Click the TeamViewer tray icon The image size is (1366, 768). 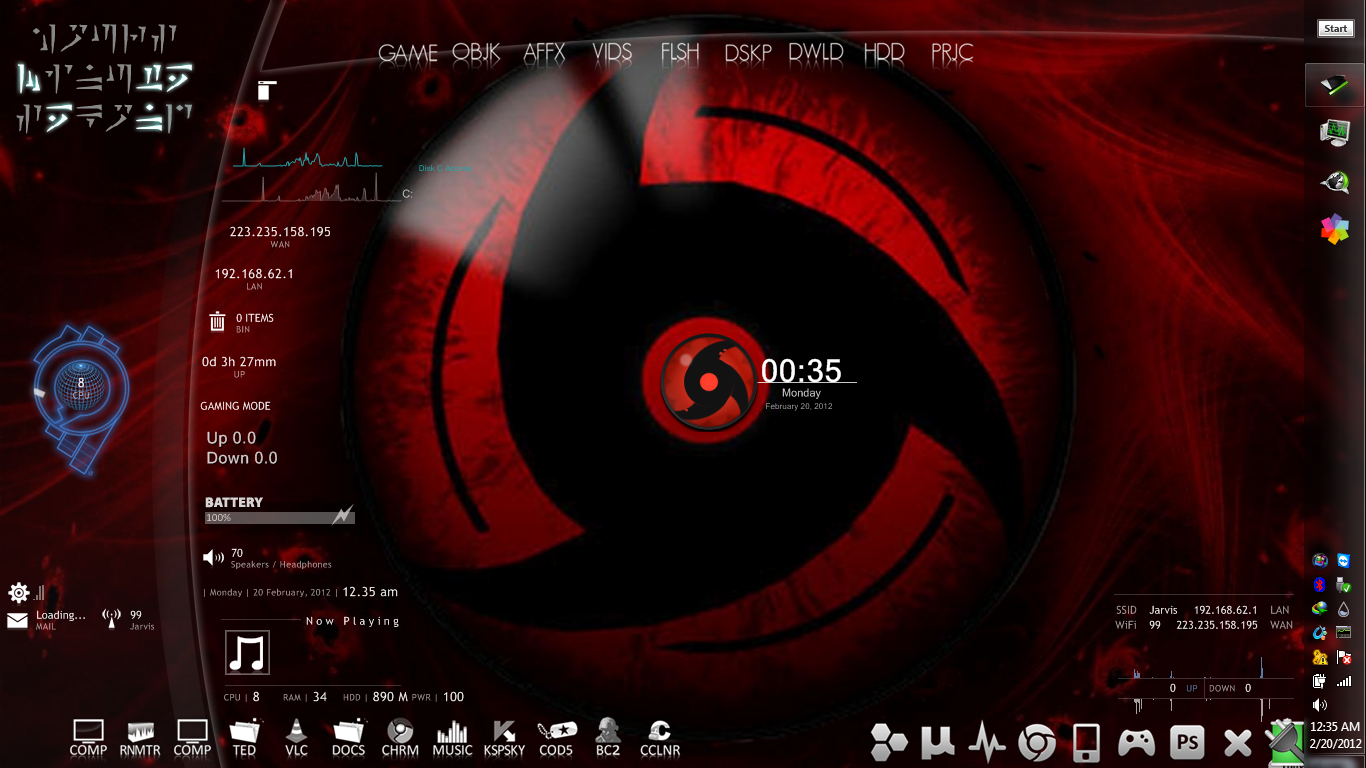coord(1344,561)
